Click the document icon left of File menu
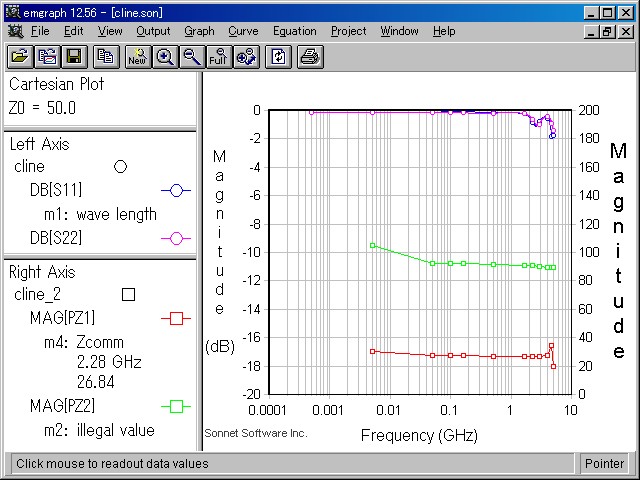 pos(16,31)
